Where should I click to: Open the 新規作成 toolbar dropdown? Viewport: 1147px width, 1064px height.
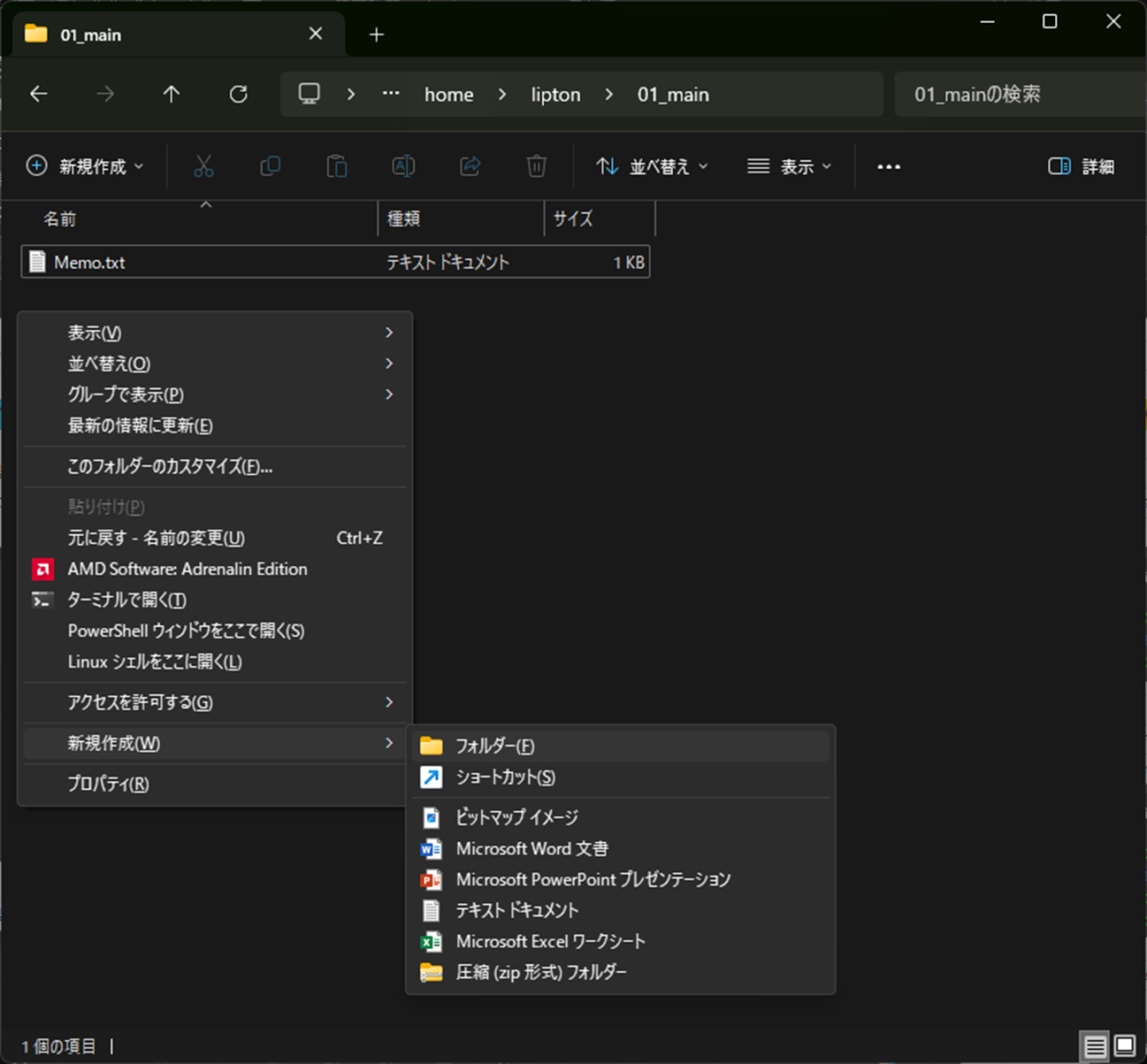[x=85, y=166]
